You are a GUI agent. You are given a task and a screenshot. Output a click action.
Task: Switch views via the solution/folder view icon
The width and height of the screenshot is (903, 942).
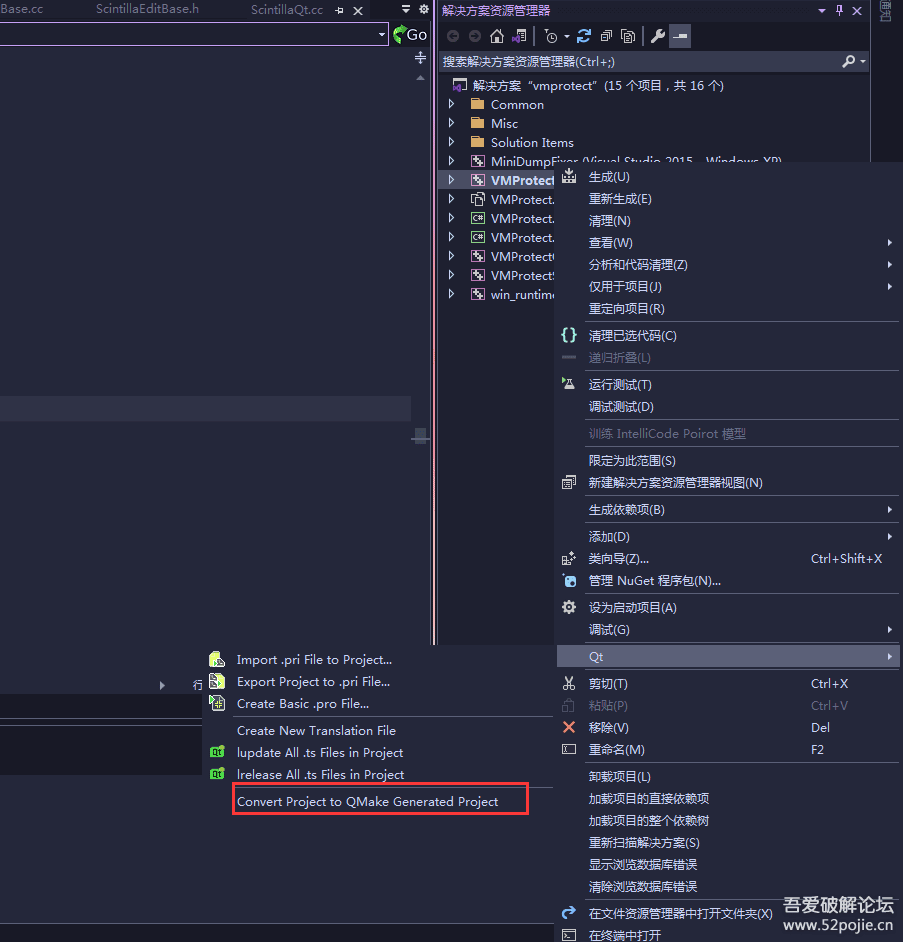[519, 37]
